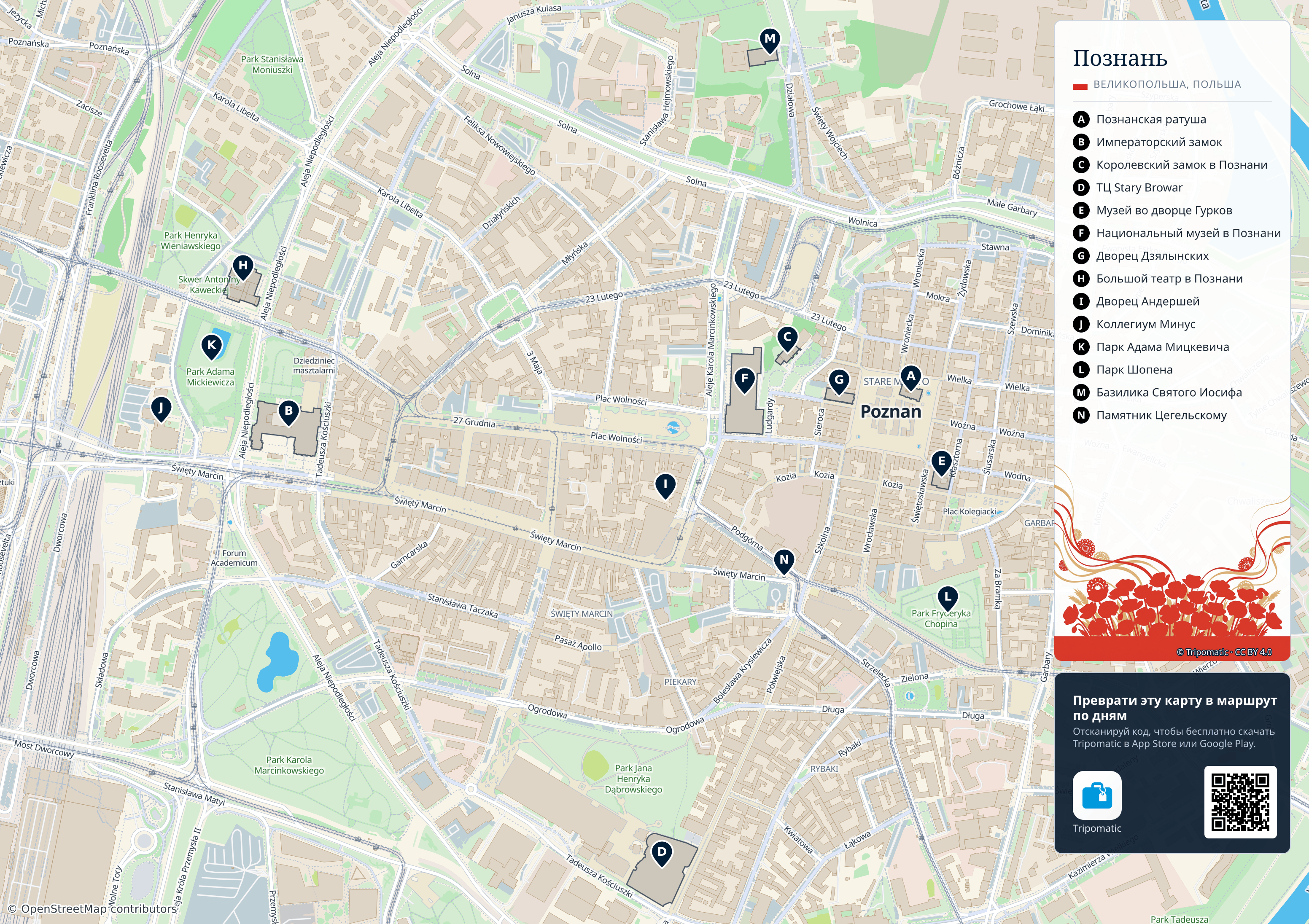Click the Познань title heading
The image size is (1309, 924).
1120,58
